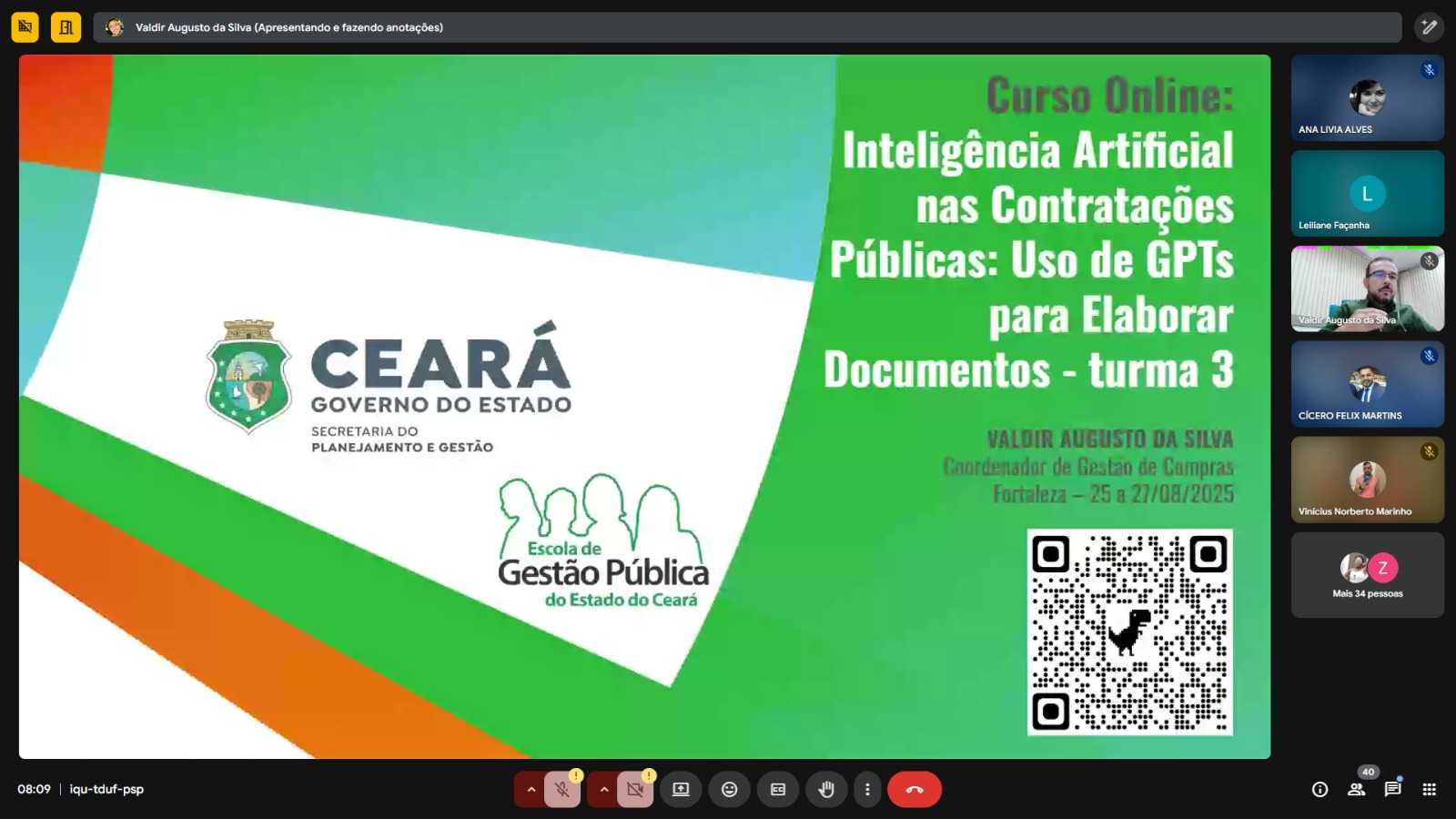Expand camera video settings arrow
This screenshot has height=819, width=1456.
tap(603, 789)
